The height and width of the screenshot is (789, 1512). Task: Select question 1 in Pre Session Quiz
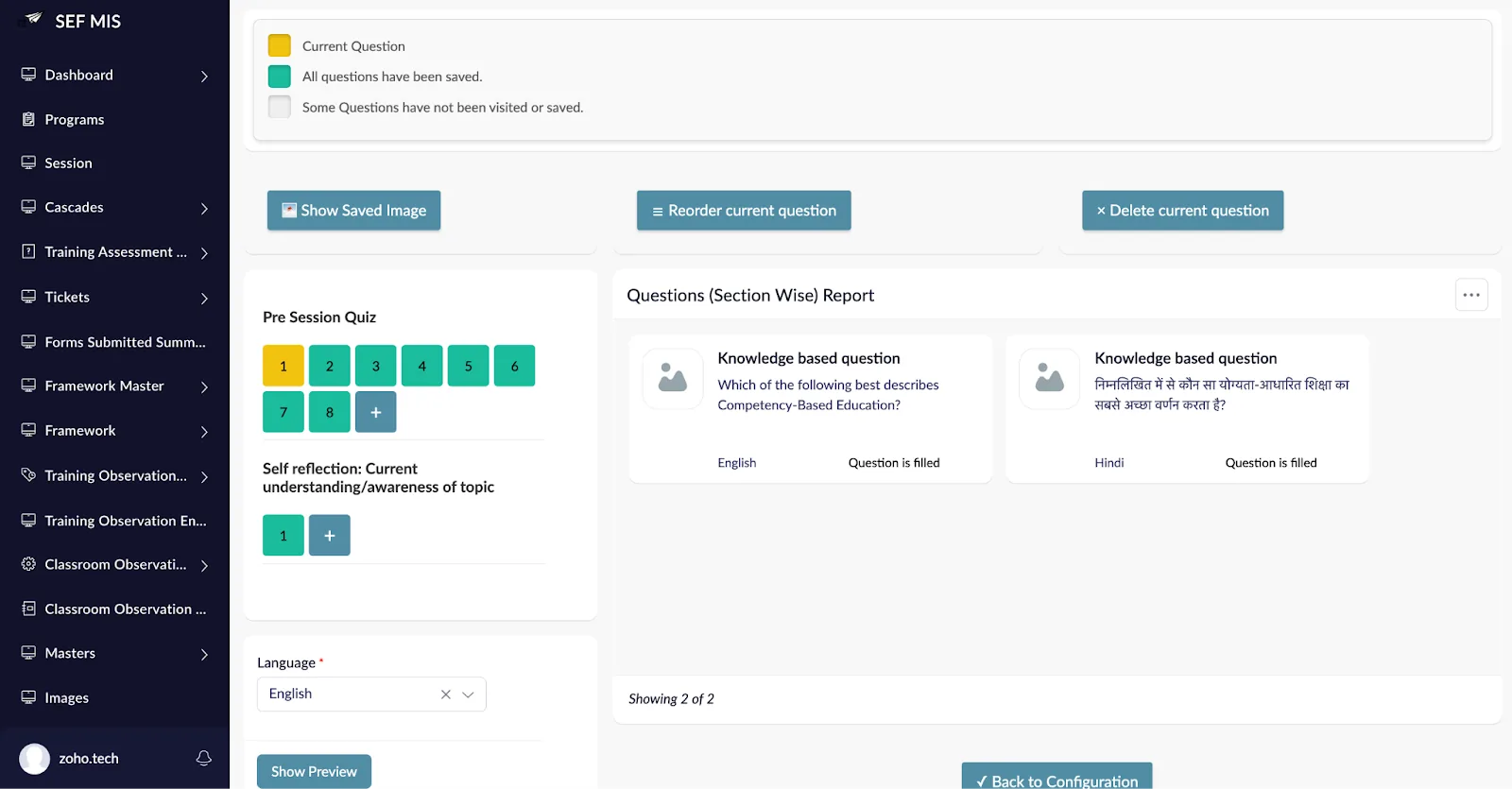click(283, 366)
